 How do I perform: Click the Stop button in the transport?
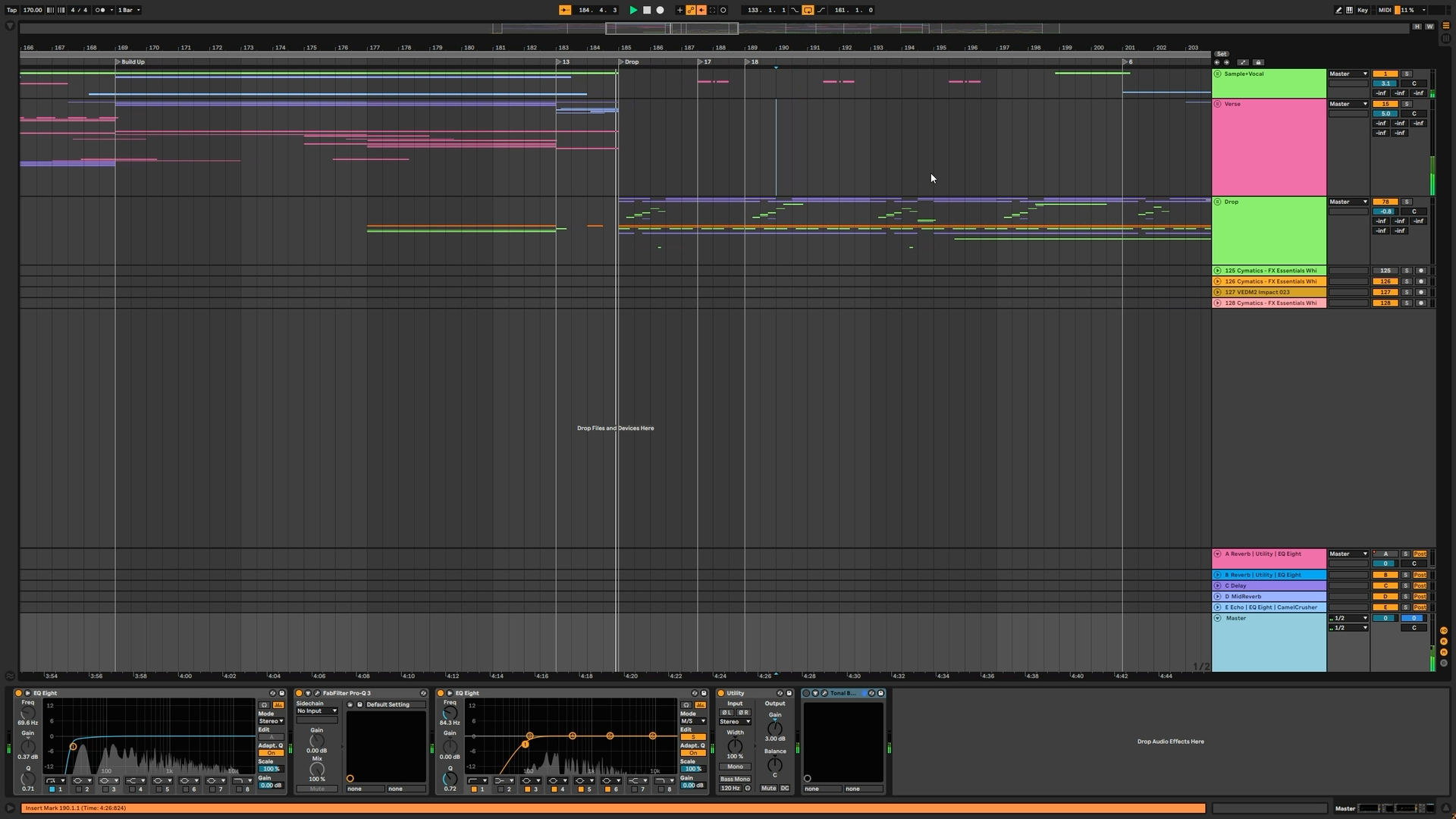point(647,10)
